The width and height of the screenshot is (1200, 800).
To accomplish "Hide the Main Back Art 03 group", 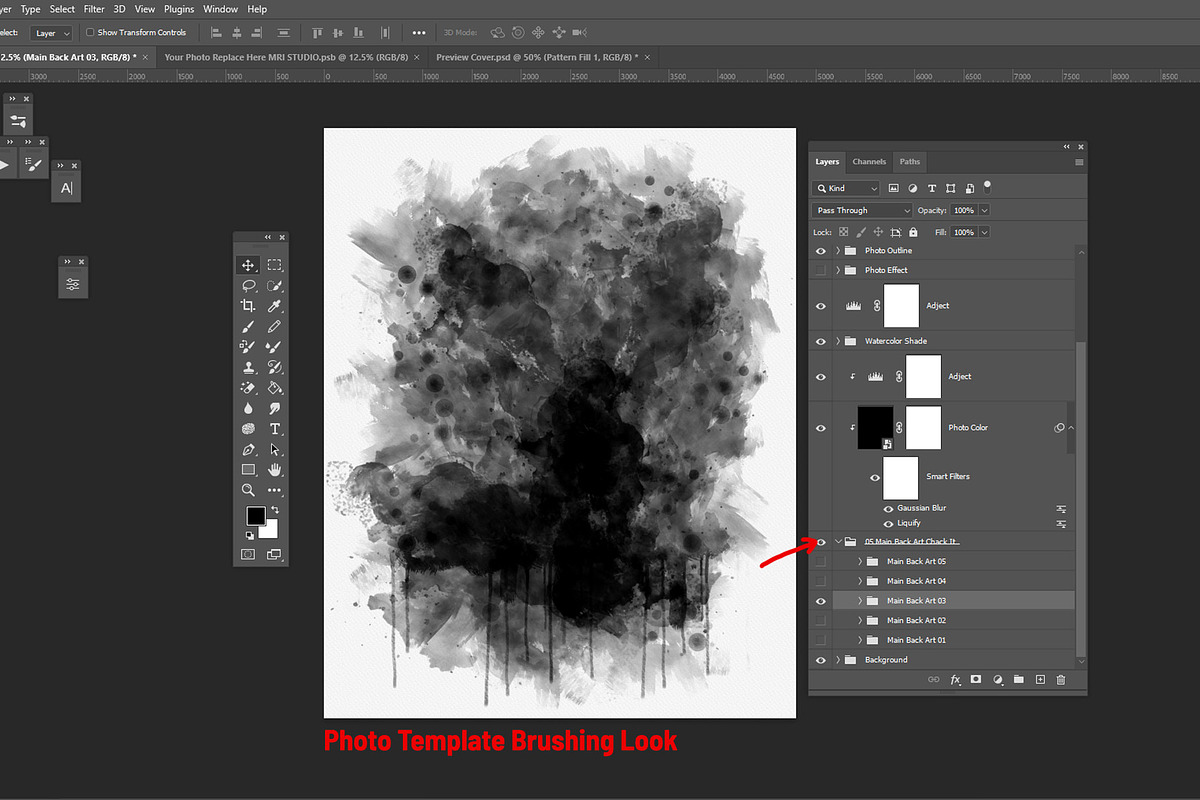I will (821, 601).
